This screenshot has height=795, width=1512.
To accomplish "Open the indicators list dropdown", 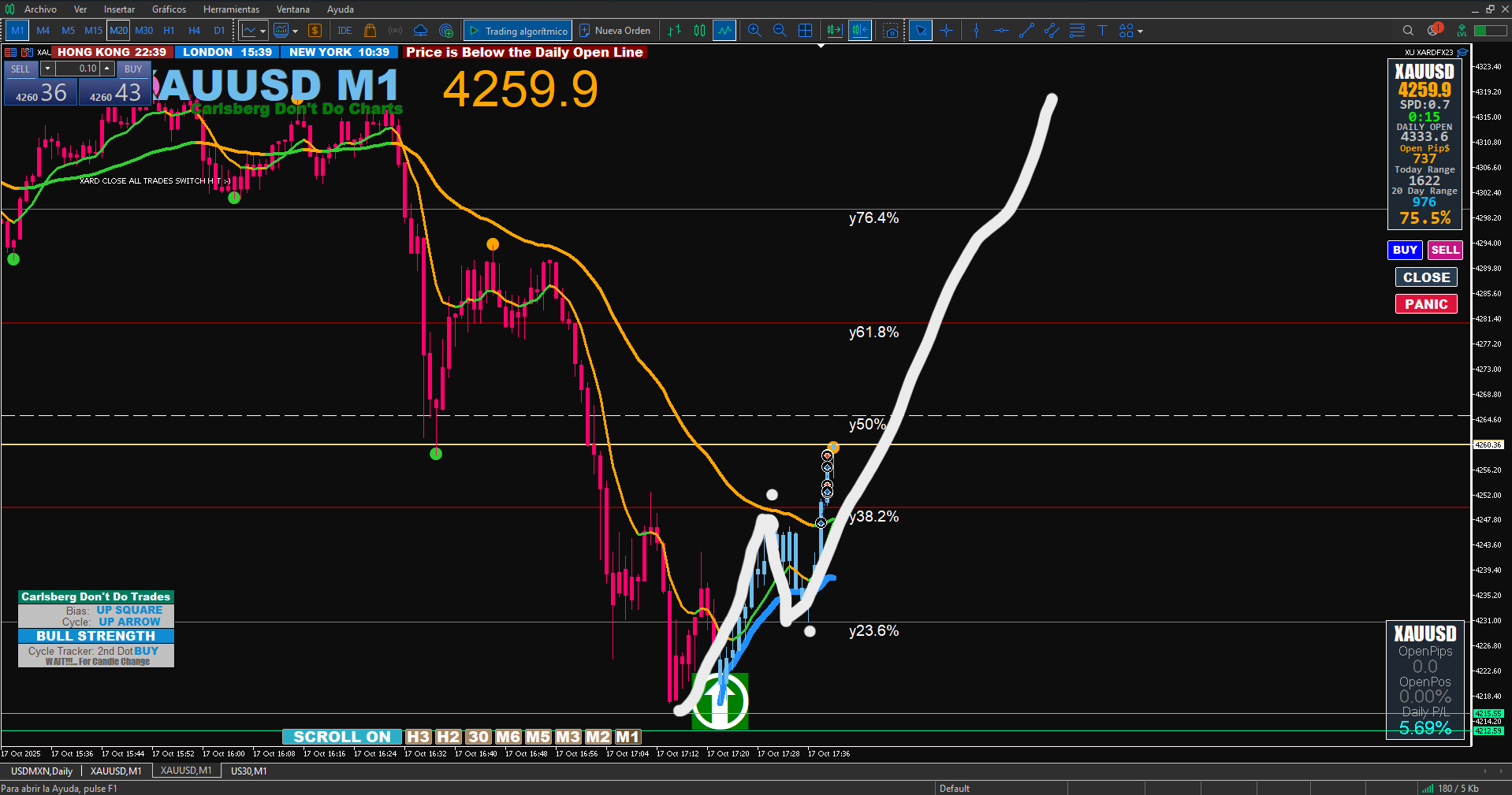I will tap(285, 31).
